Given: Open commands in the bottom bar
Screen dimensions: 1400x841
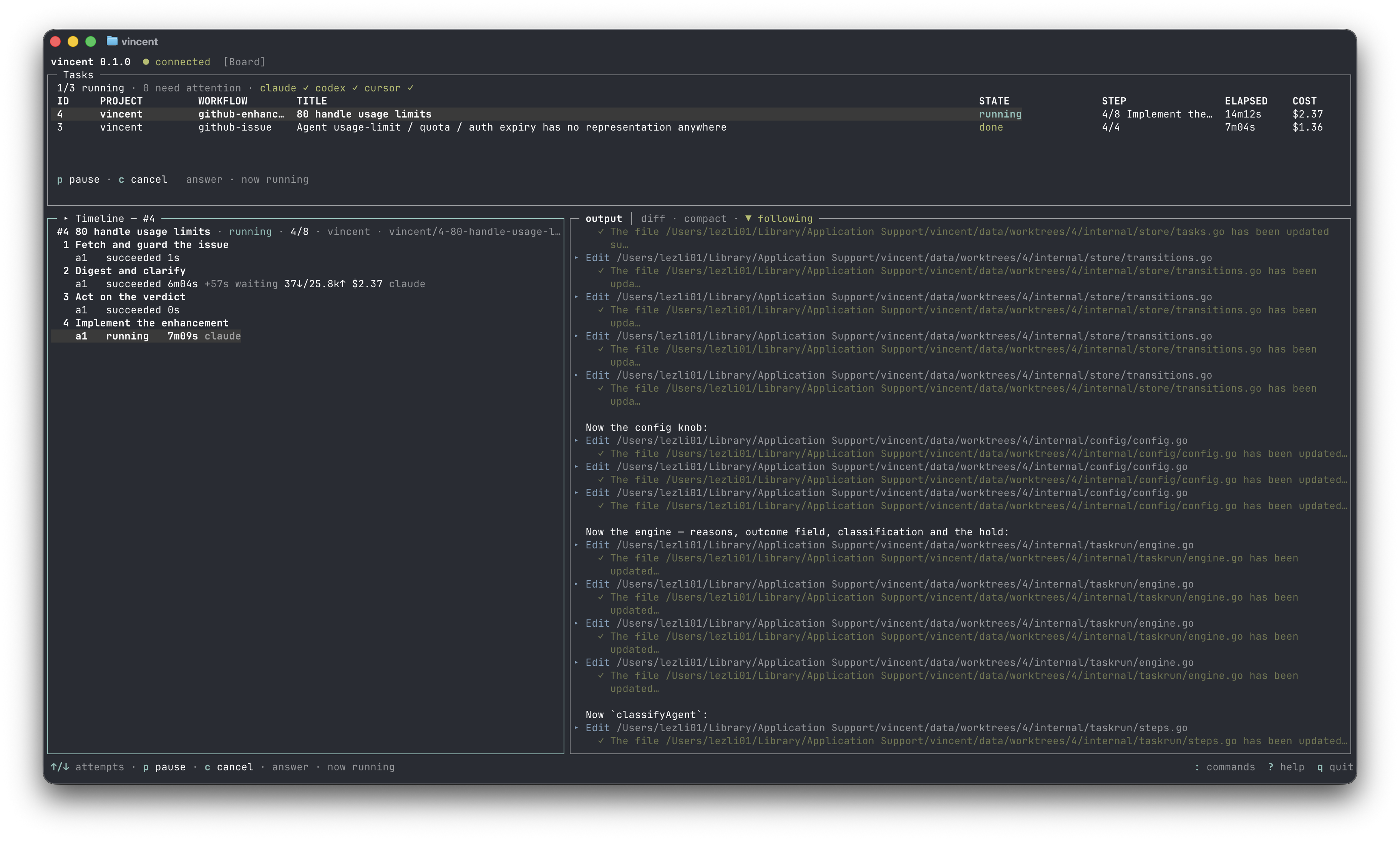Looking at the screenshot, I should [1224, 767].
